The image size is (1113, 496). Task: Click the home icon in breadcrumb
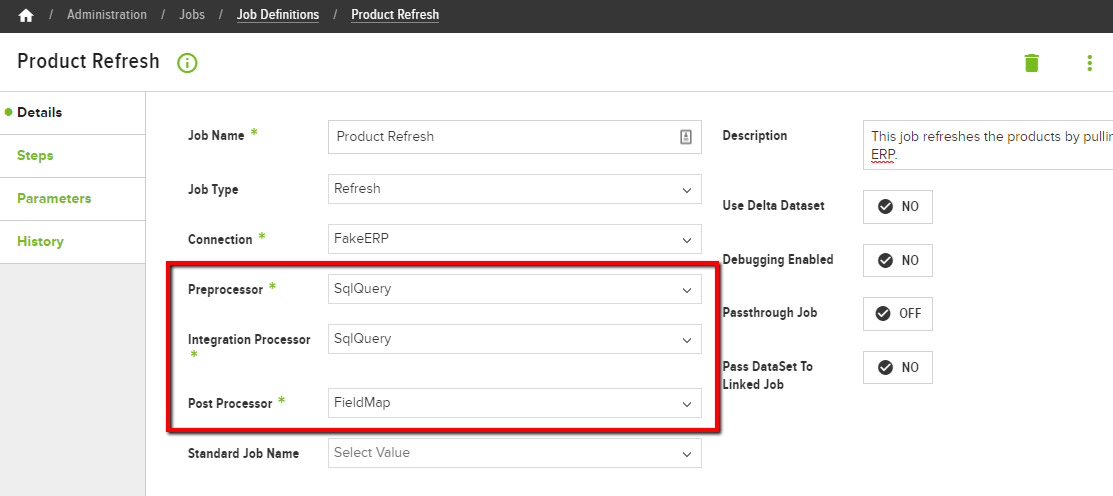(26, 15)
